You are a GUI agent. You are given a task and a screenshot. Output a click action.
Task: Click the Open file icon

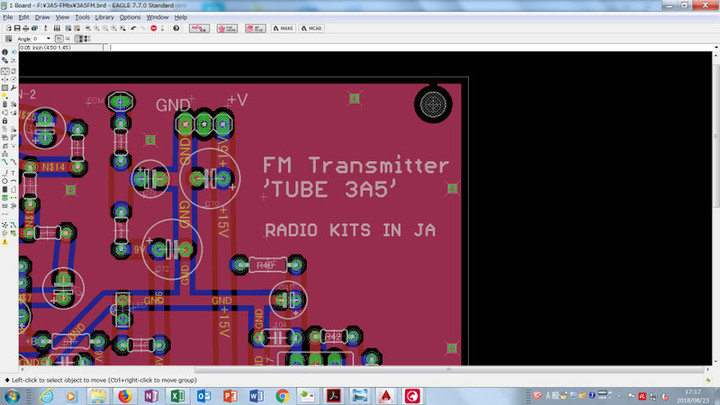click(6, 28)
